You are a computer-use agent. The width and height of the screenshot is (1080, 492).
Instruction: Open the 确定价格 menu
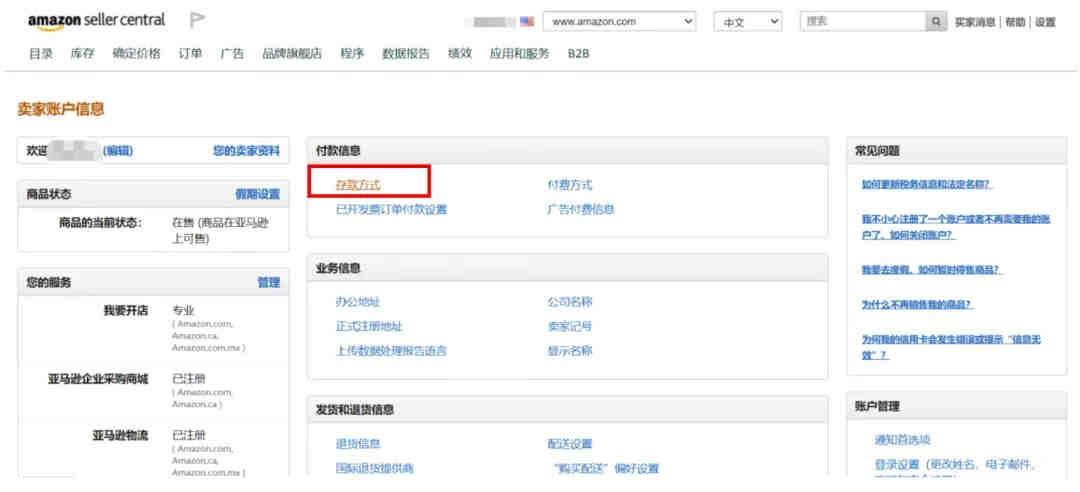tap(136, 54)
